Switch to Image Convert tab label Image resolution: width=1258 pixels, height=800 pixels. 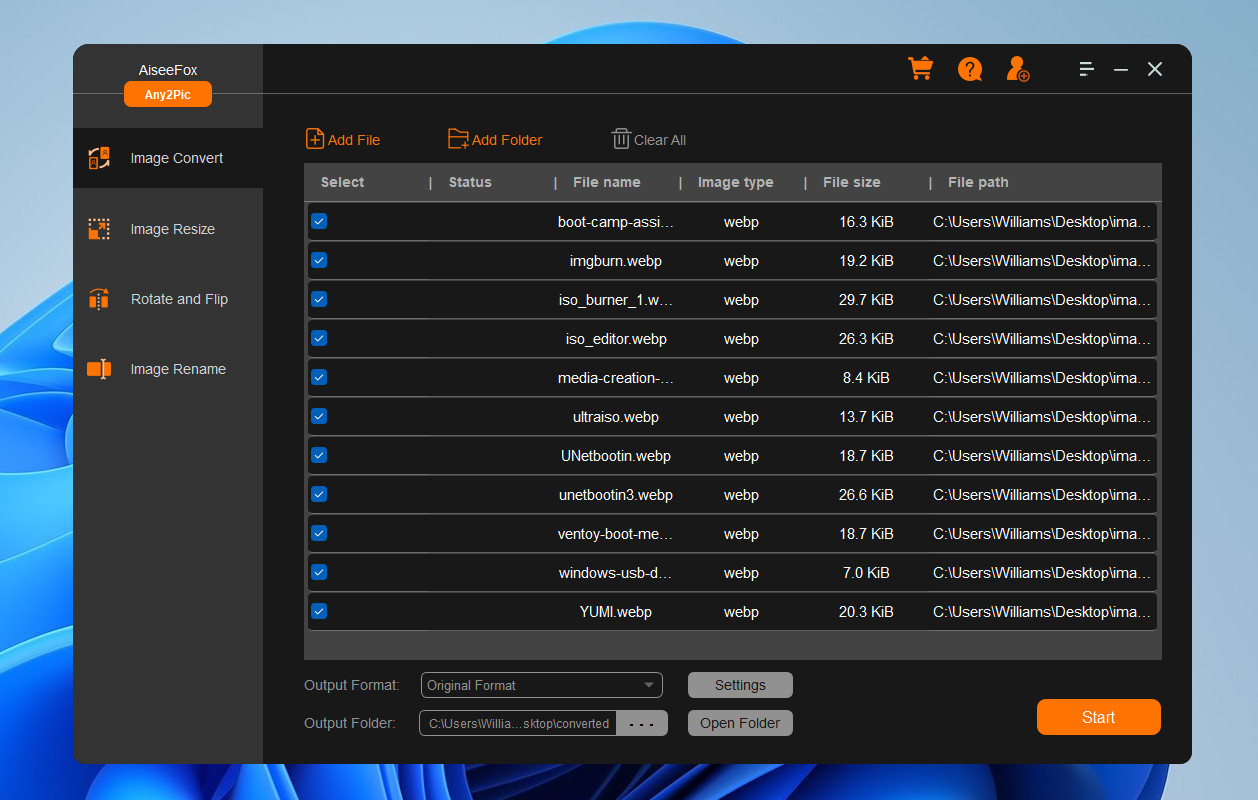[177, 158]
